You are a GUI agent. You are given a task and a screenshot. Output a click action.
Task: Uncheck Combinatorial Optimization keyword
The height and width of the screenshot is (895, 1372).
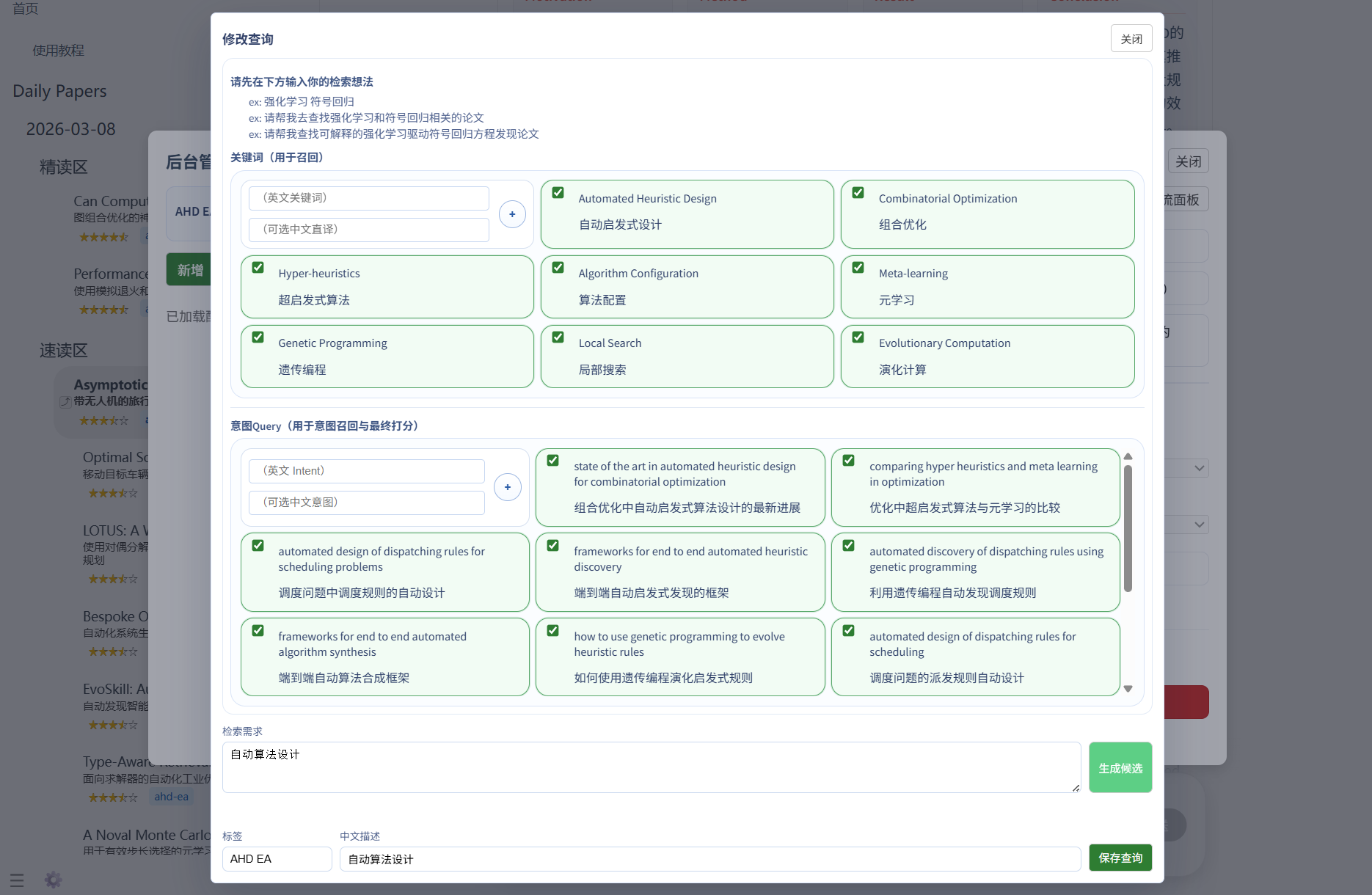[x=858, y=193]
